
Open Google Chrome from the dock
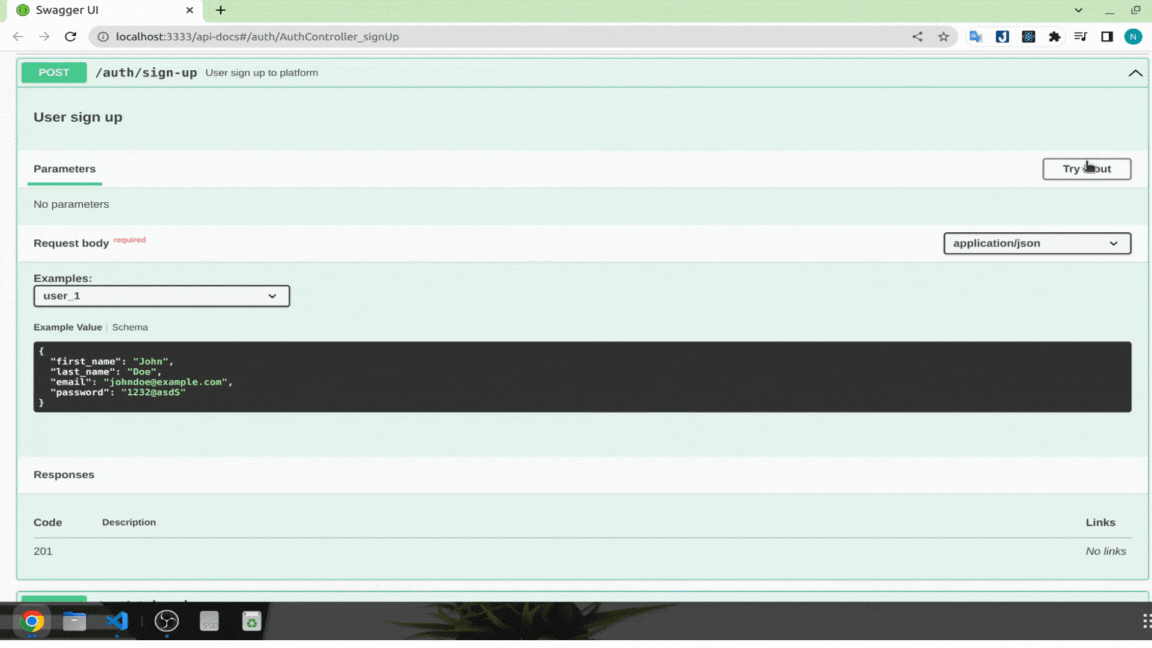coord(32,622)
